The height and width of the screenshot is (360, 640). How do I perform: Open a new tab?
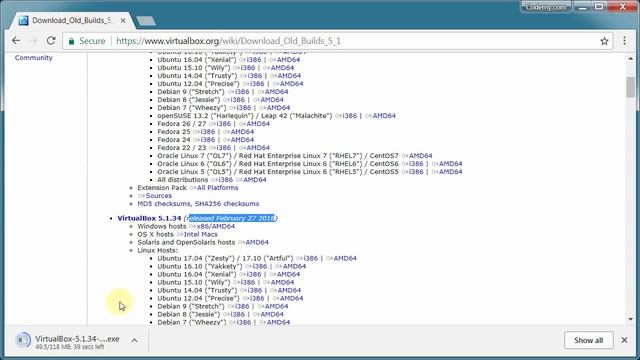click(146, 21)
